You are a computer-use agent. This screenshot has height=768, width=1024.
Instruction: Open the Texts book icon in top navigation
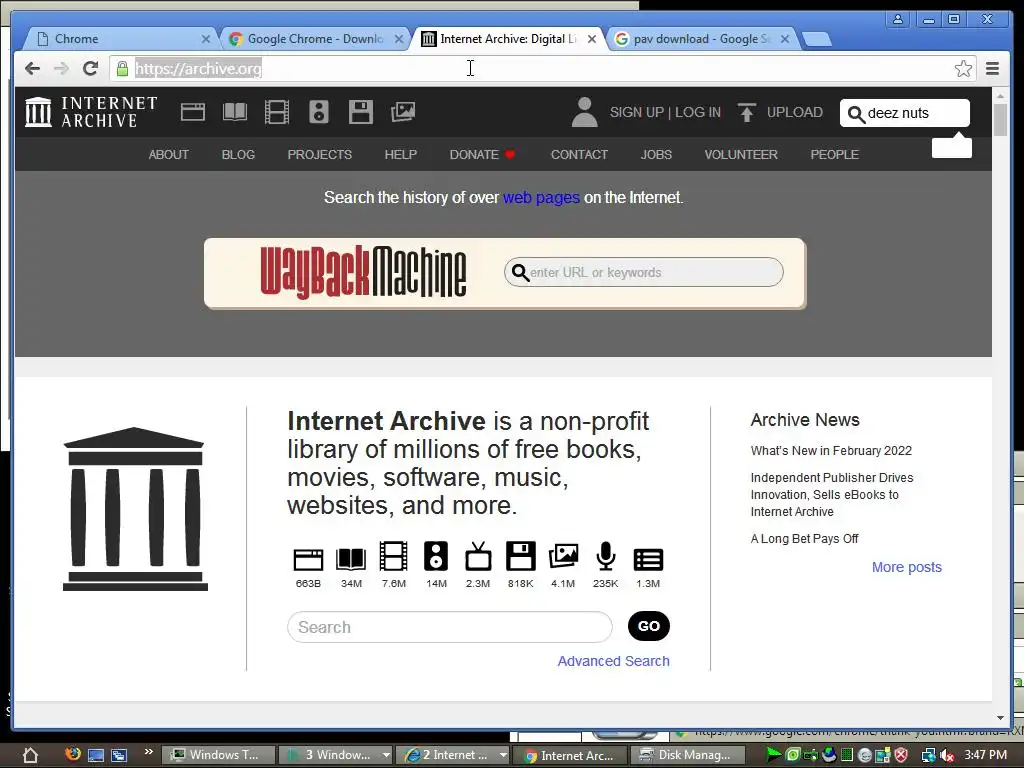point(234,112)
